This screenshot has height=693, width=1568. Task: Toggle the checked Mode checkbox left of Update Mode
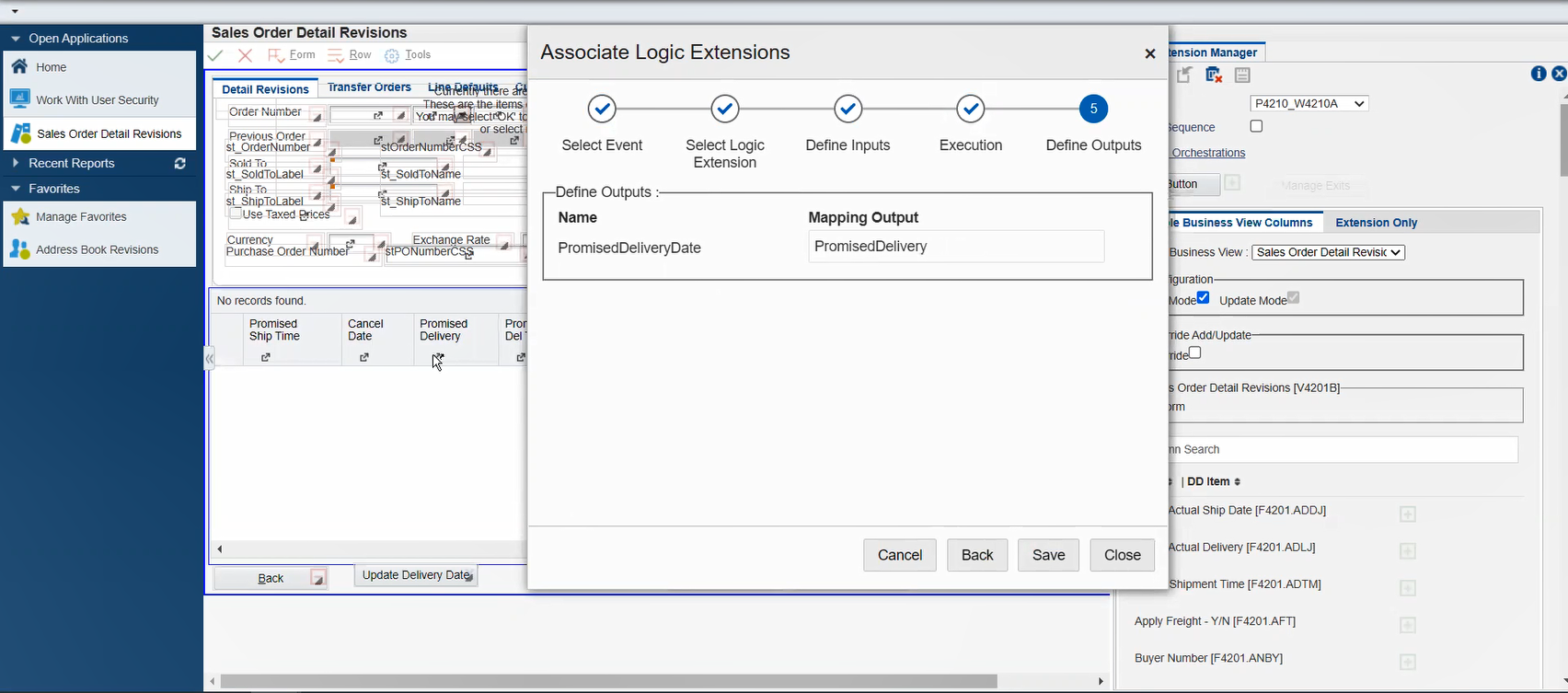click(x=1203, y=297)
